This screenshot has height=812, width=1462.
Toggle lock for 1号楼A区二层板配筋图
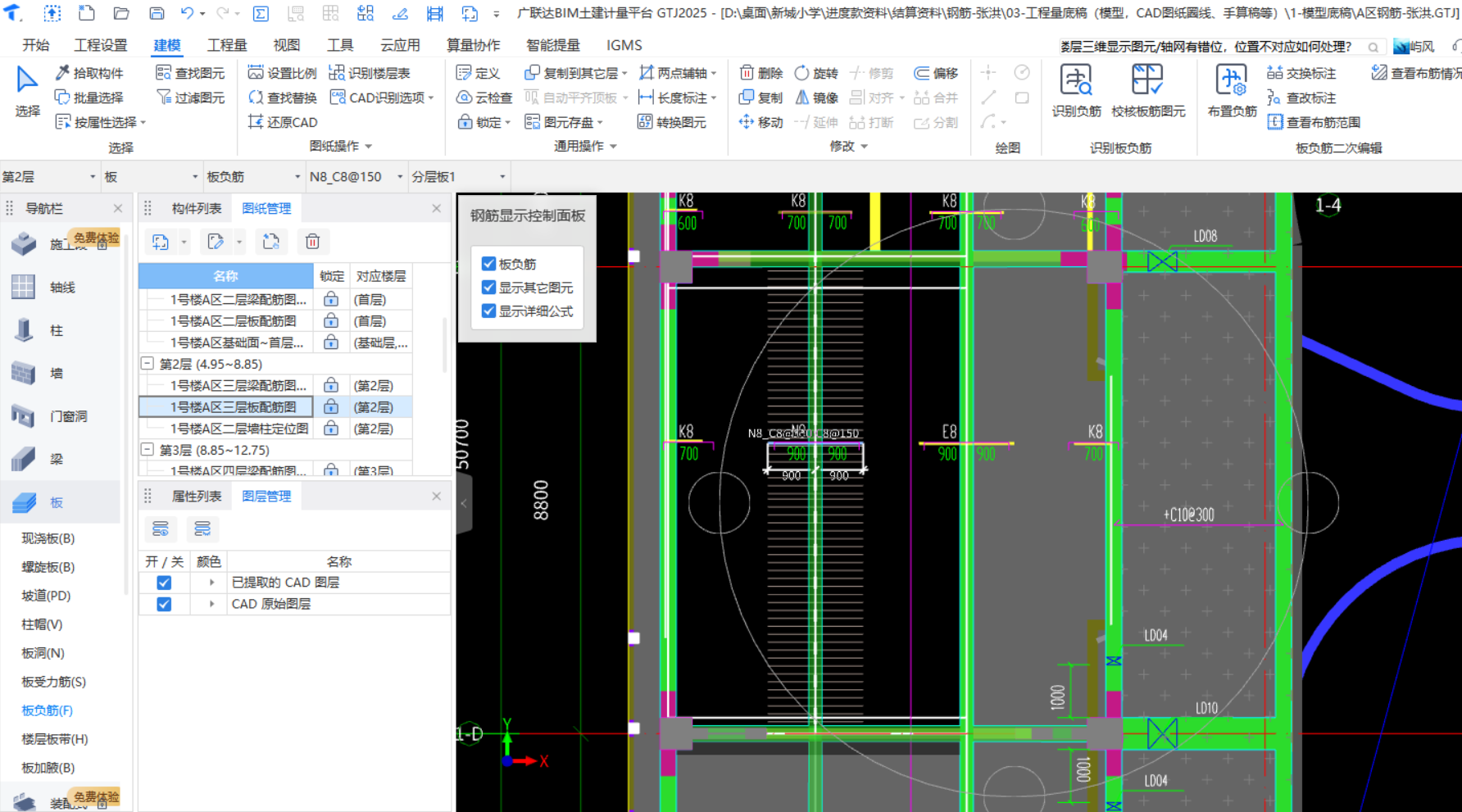click(331, 320)
